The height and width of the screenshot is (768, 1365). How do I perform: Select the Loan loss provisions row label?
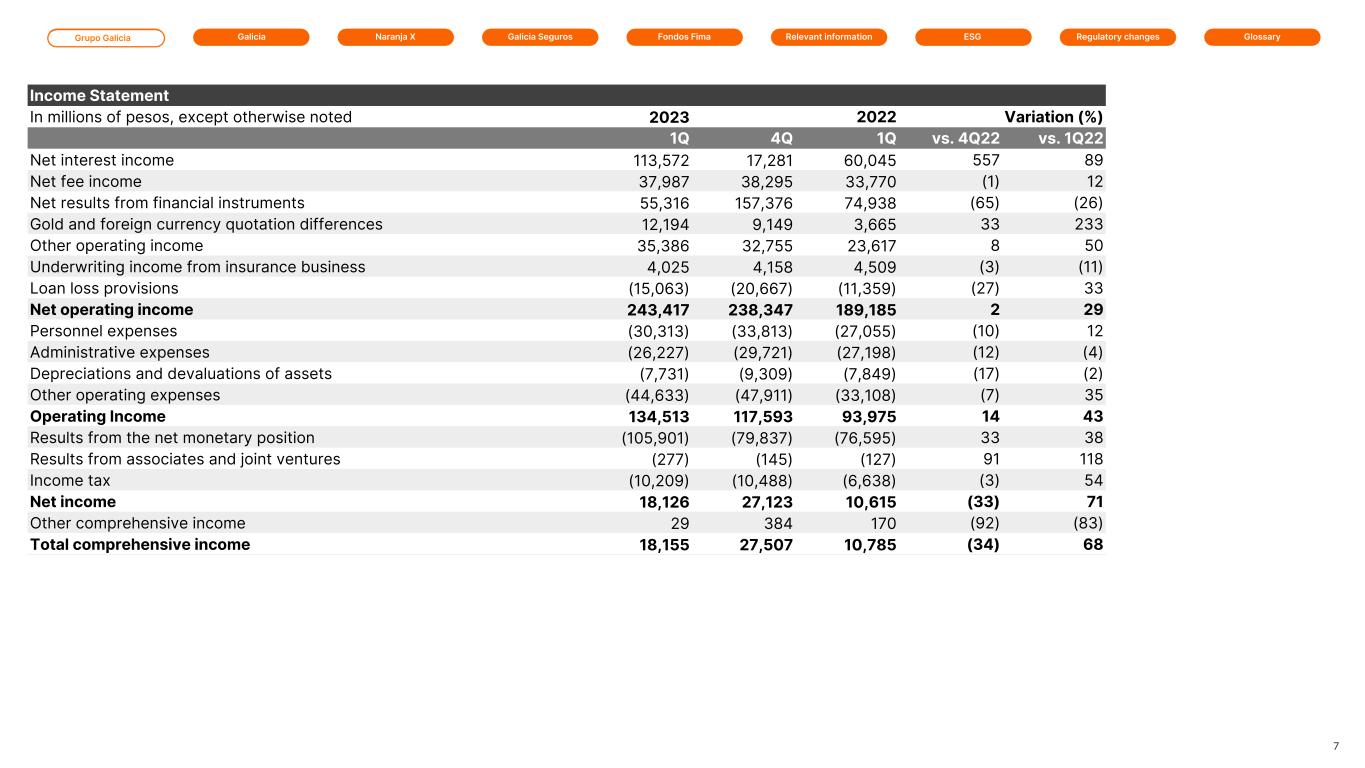(x=104, y=289)
